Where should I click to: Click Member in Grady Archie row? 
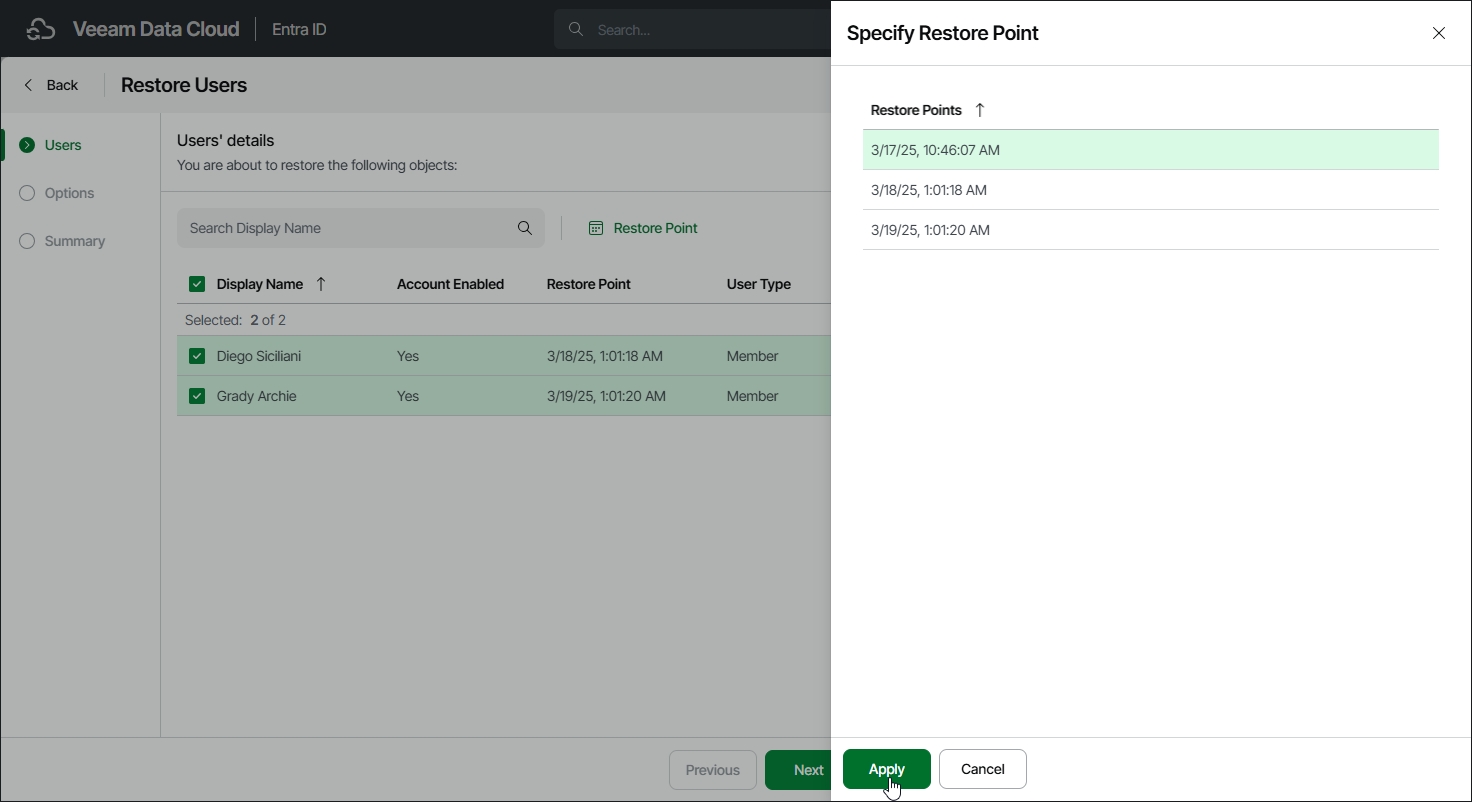click(753, 396)
